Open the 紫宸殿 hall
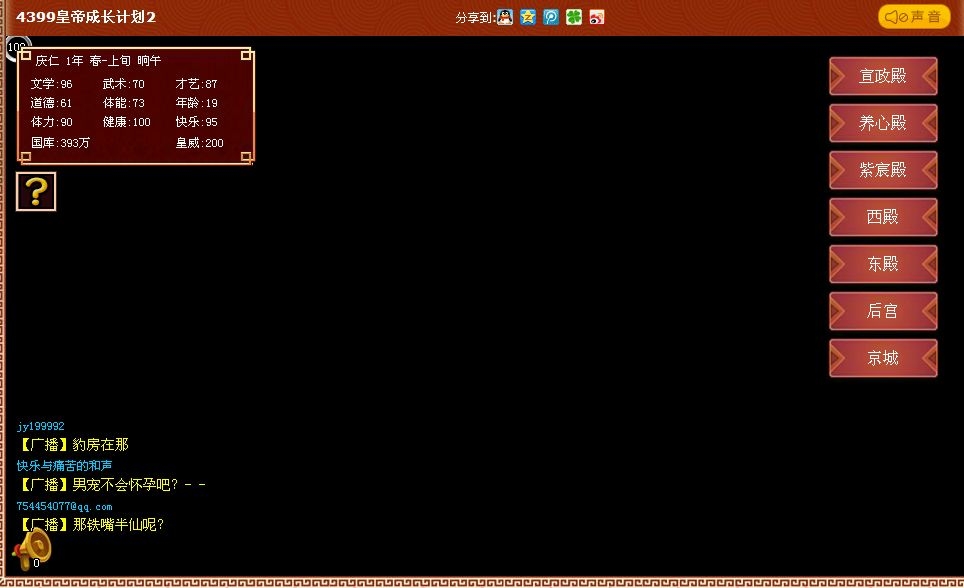The image size is (964, 588). click(883, 170)
